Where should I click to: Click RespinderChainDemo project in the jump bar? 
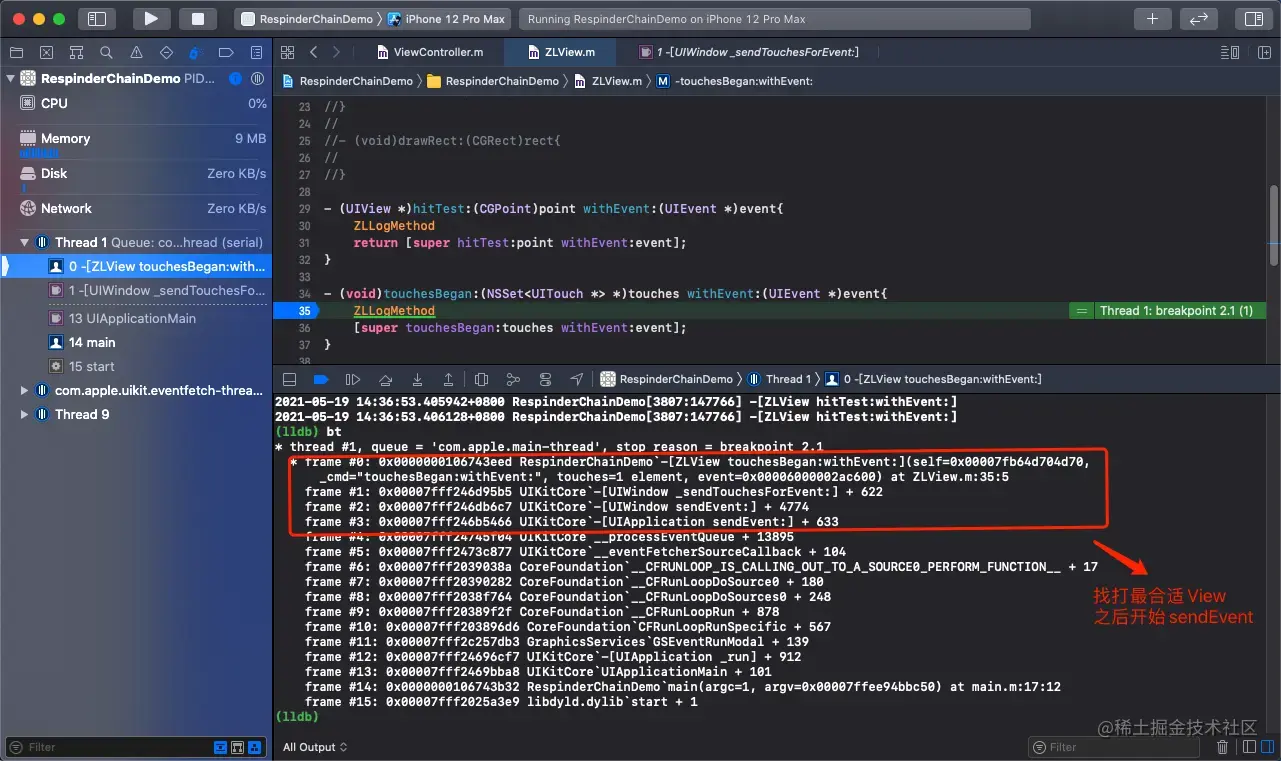pos(348,81)
